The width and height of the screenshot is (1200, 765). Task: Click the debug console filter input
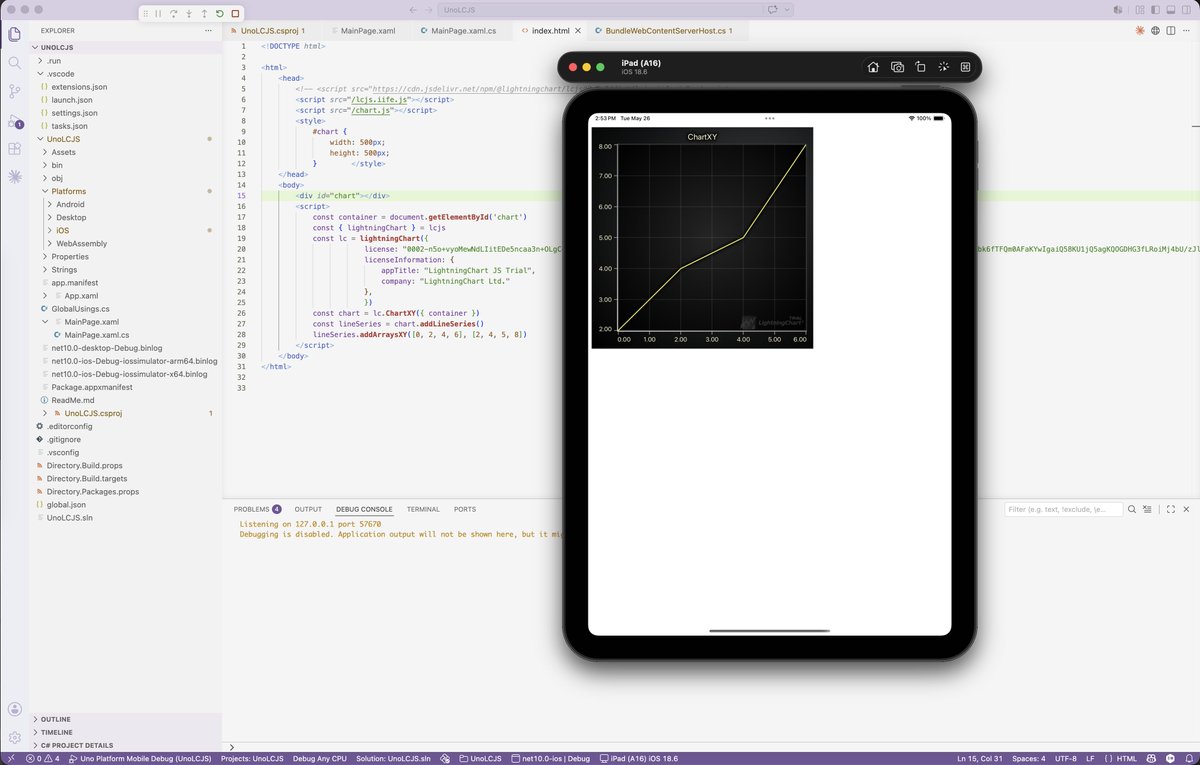[1063, 509]
